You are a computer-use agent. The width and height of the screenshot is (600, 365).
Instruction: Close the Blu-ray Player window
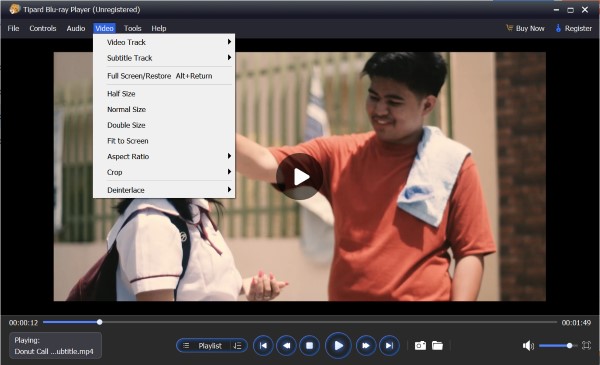click(585, 10)
